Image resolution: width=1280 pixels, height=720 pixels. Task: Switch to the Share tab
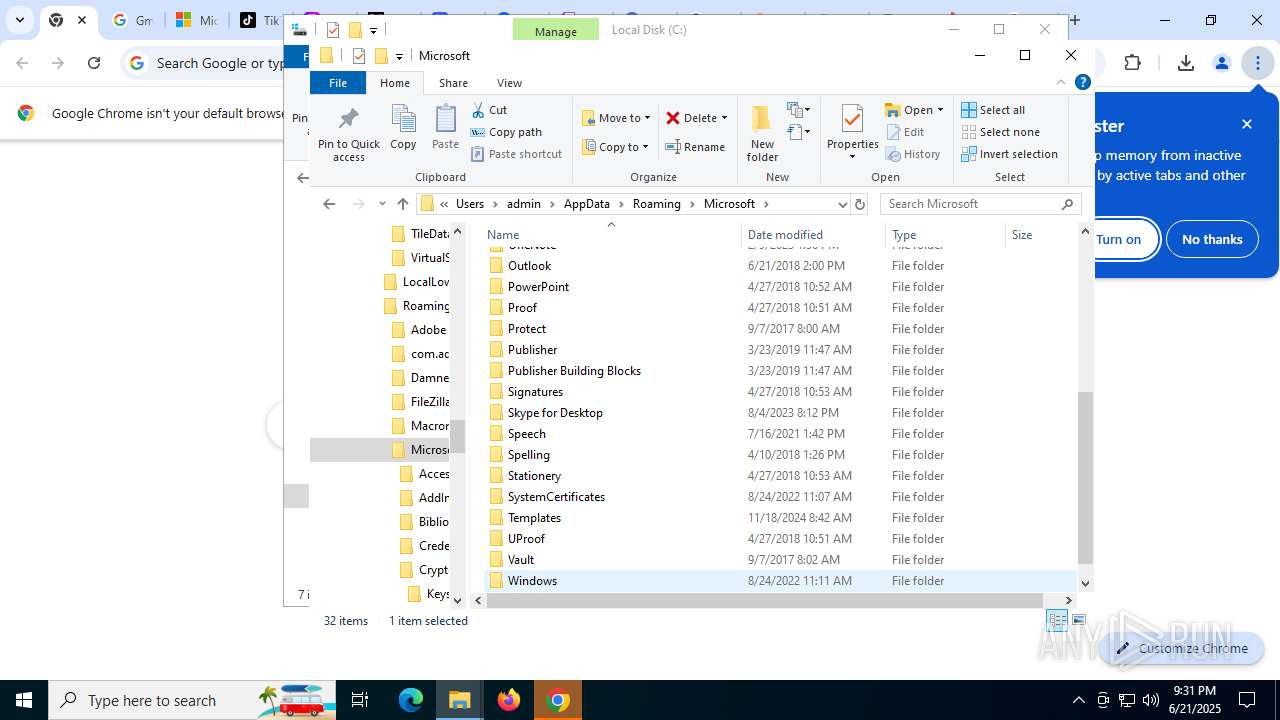coord(453,83)
